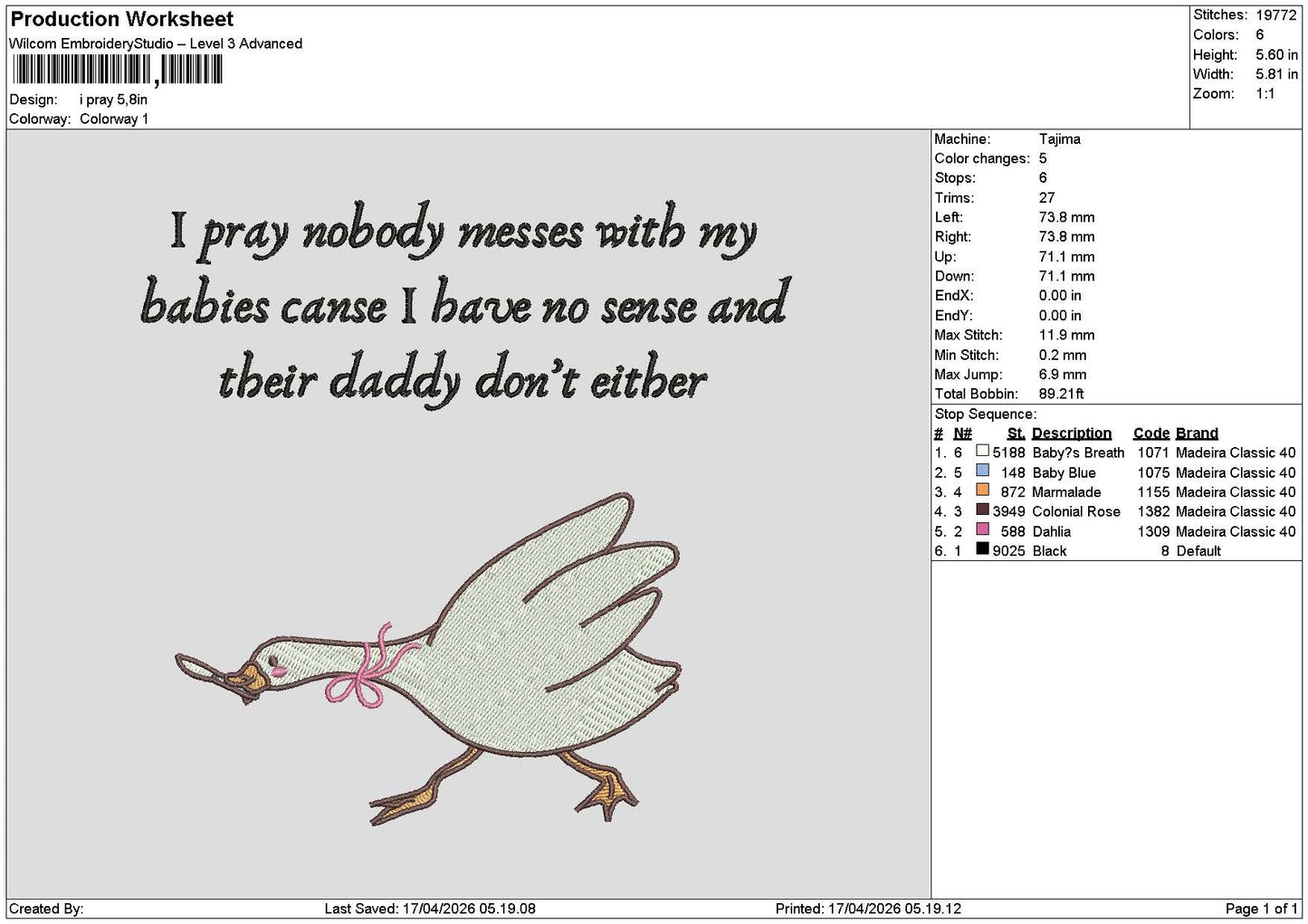
Task: Click 'Wilcom EmbroideryStudio – Level 3 Advanced' text
Action: (156, 43)
